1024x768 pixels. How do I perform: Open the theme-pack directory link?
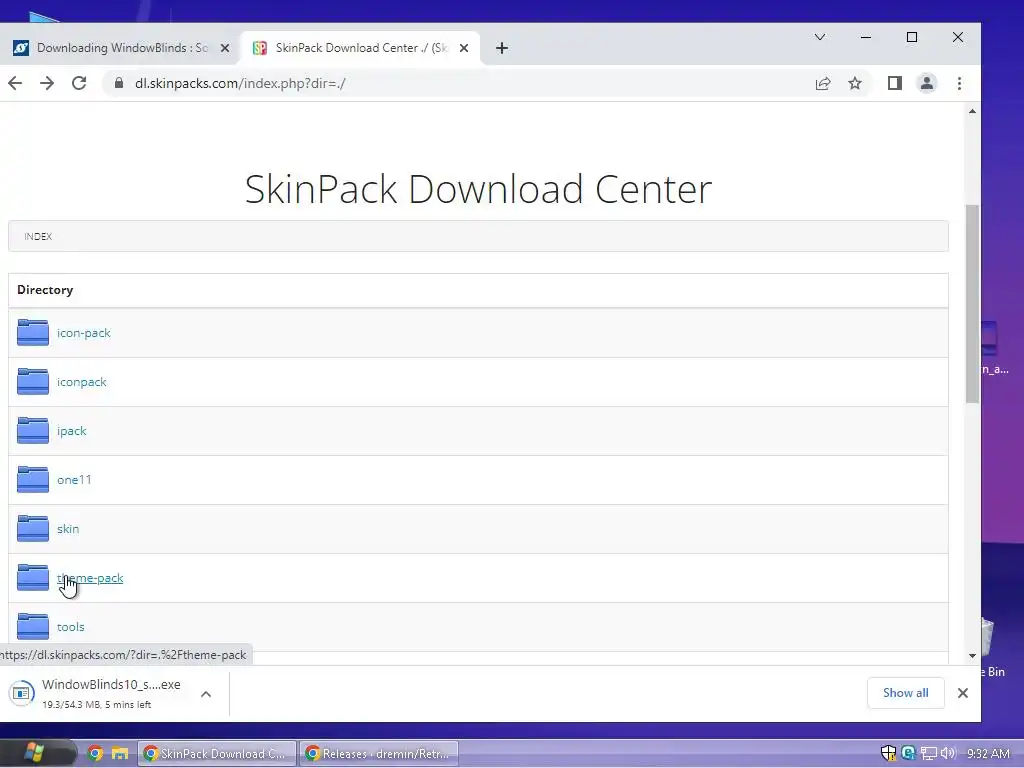90,578
